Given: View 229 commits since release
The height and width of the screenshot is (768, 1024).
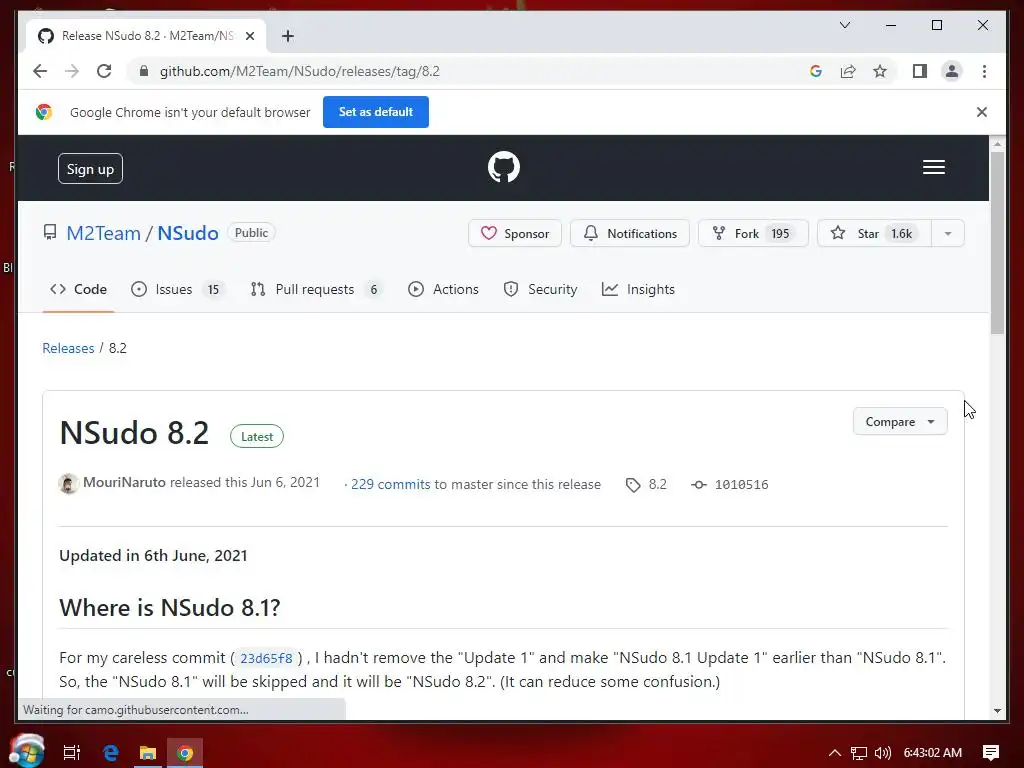Looking at the screenshot, I should tap(391, 485).
